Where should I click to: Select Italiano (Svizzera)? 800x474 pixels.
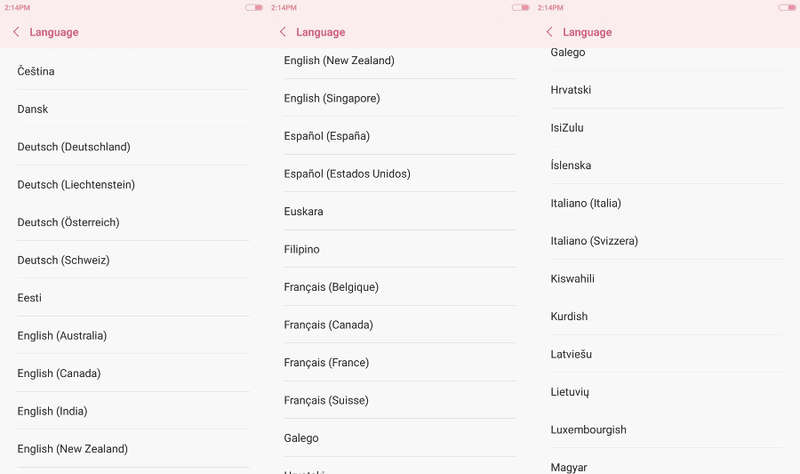point(594,241)
